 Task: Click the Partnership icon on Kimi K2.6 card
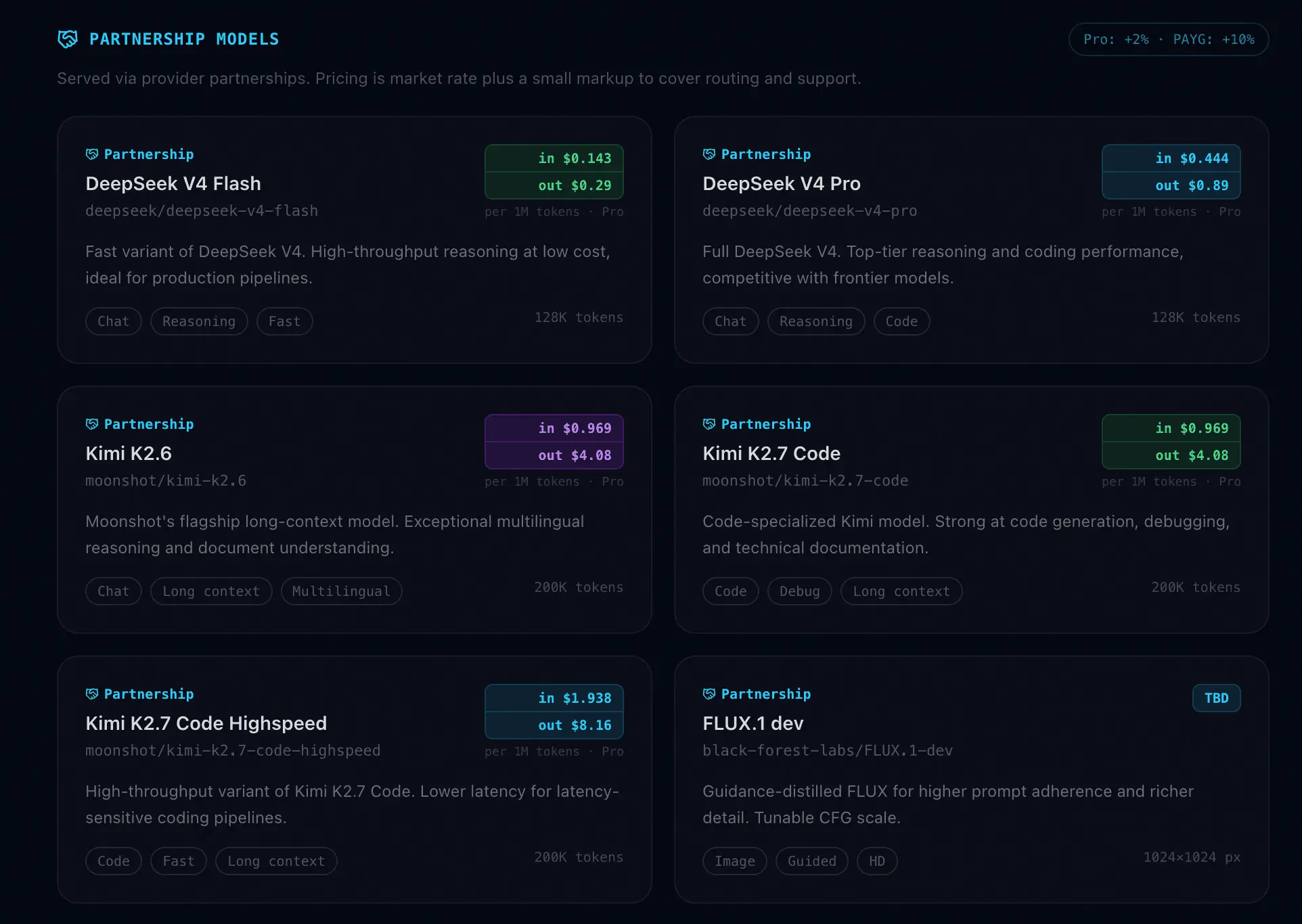(x=92, y=424)
